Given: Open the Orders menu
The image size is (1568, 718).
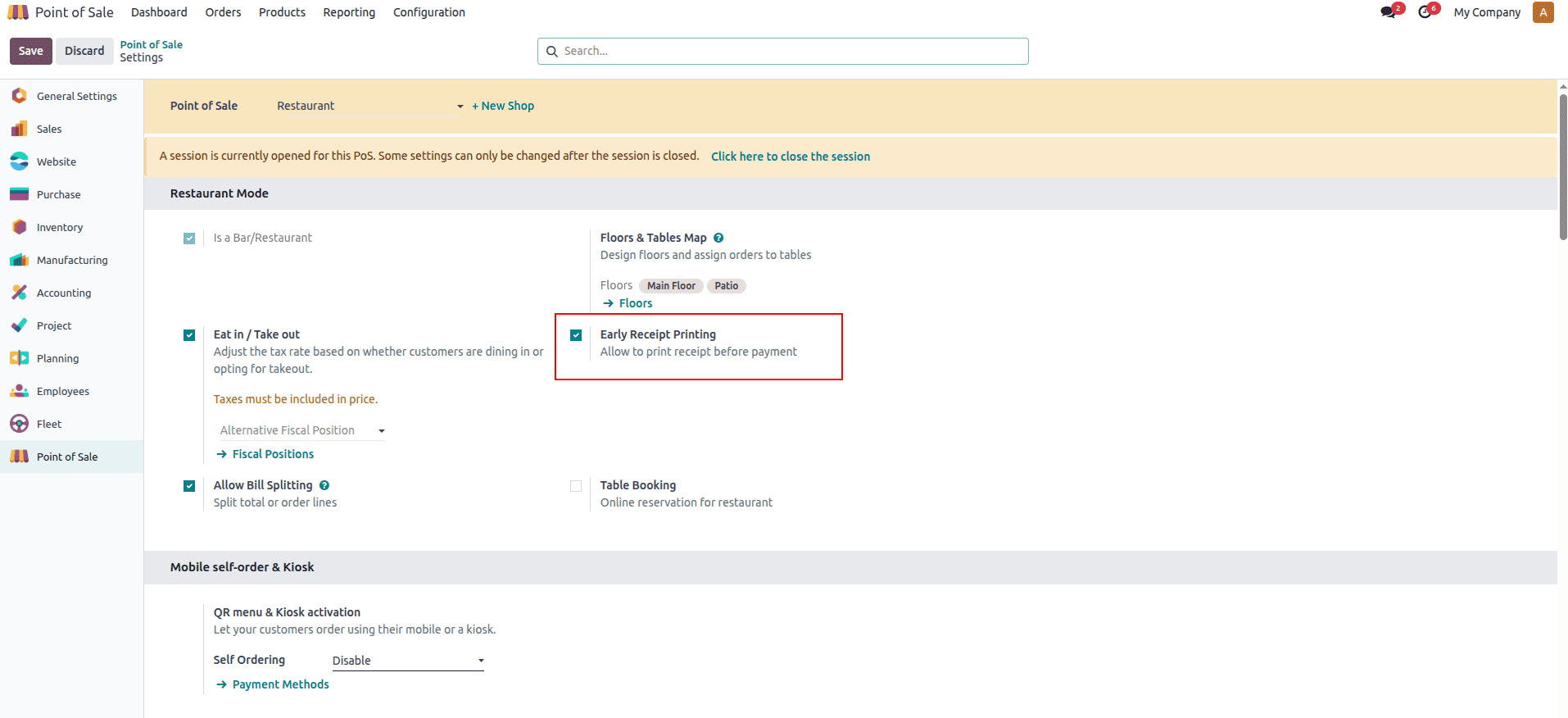Looking at the screenshot, I should pos(223,12).
